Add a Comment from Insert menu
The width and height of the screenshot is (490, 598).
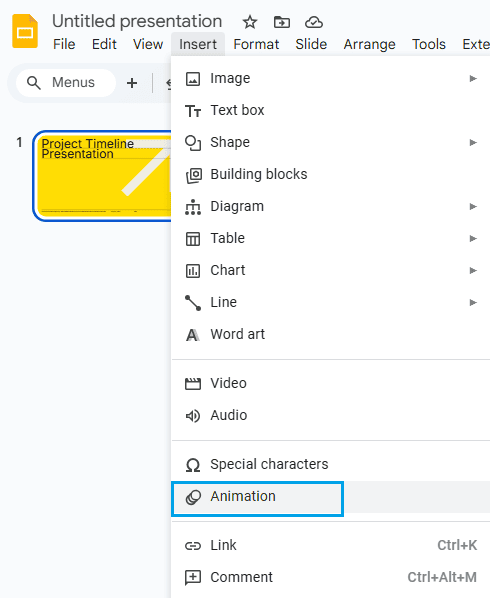pos(331,577)
